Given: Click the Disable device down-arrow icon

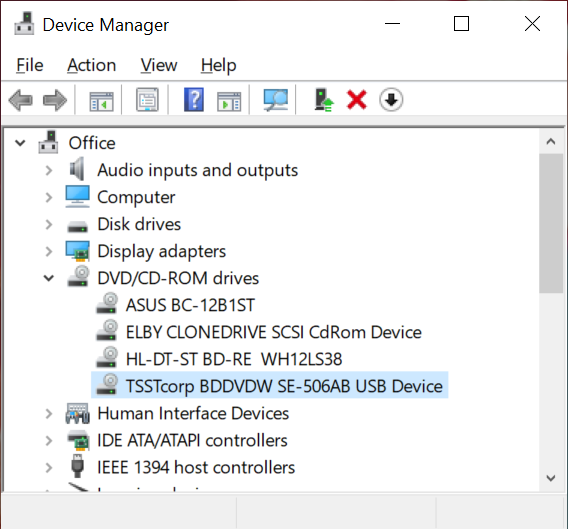Looking at the screenshot, I should (391, 100).
